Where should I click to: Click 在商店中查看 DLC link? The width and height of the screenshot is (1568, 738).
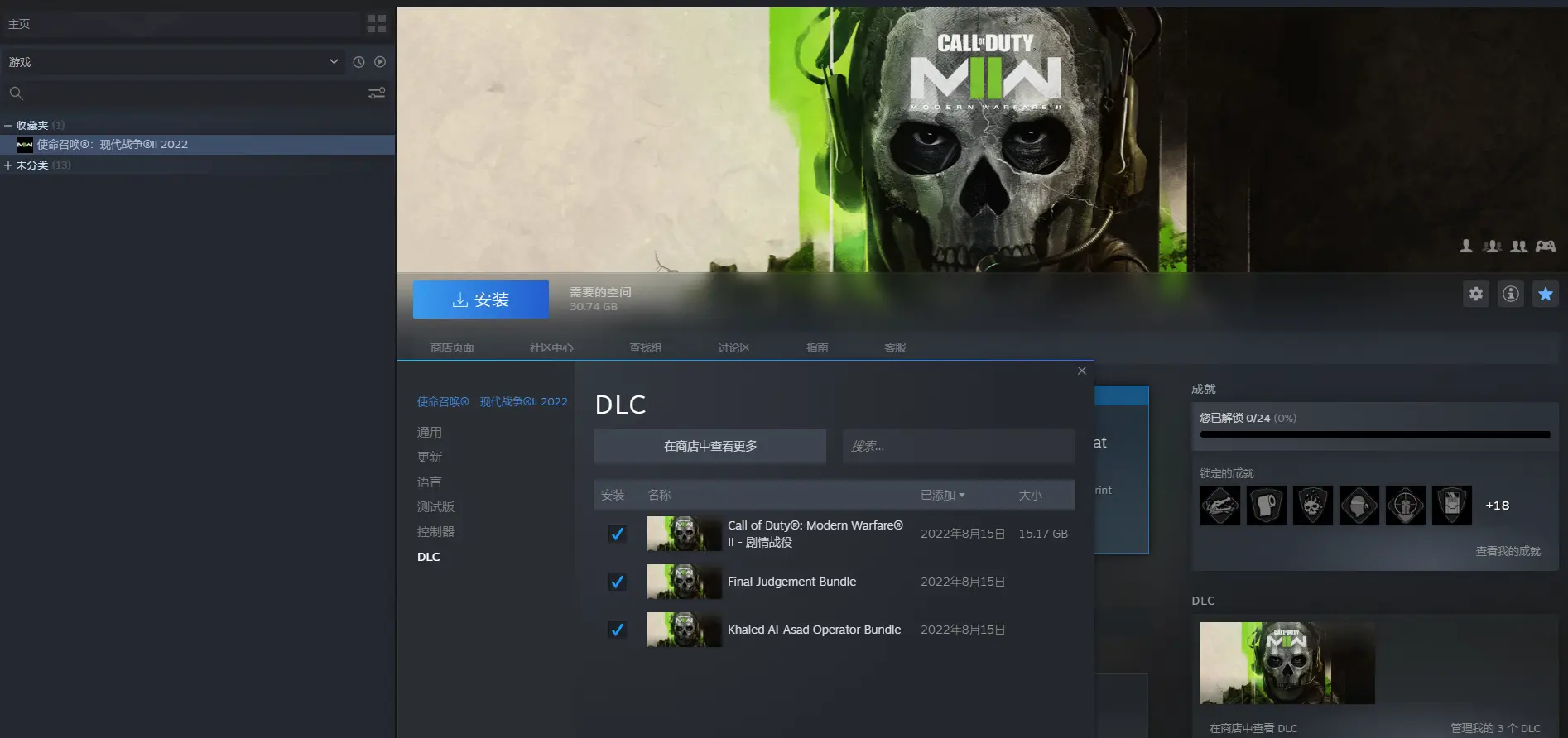tap(1253, 729)
